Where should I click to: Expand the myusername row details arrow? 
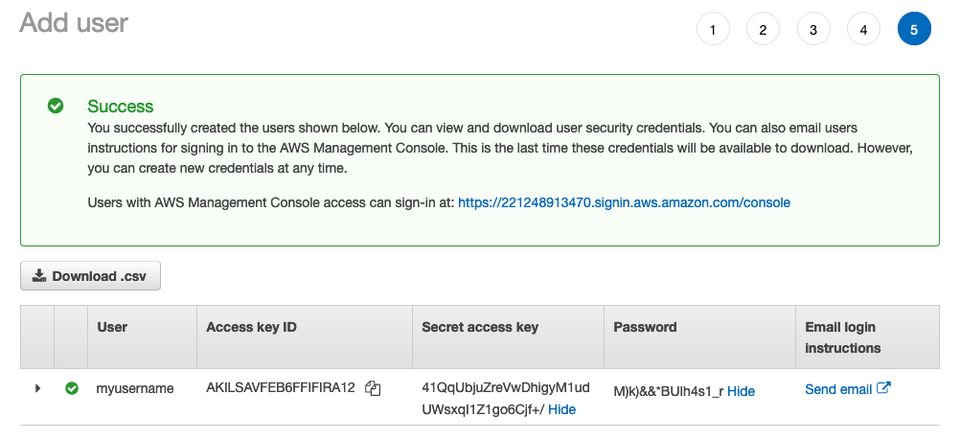point(37,388)
